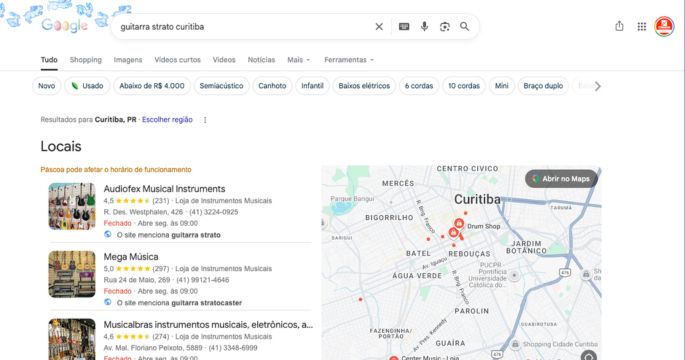This screenshot has height=360, width=685.
Task: Switch to the Vídeos curtos tab
Action: tap(177, 60)
